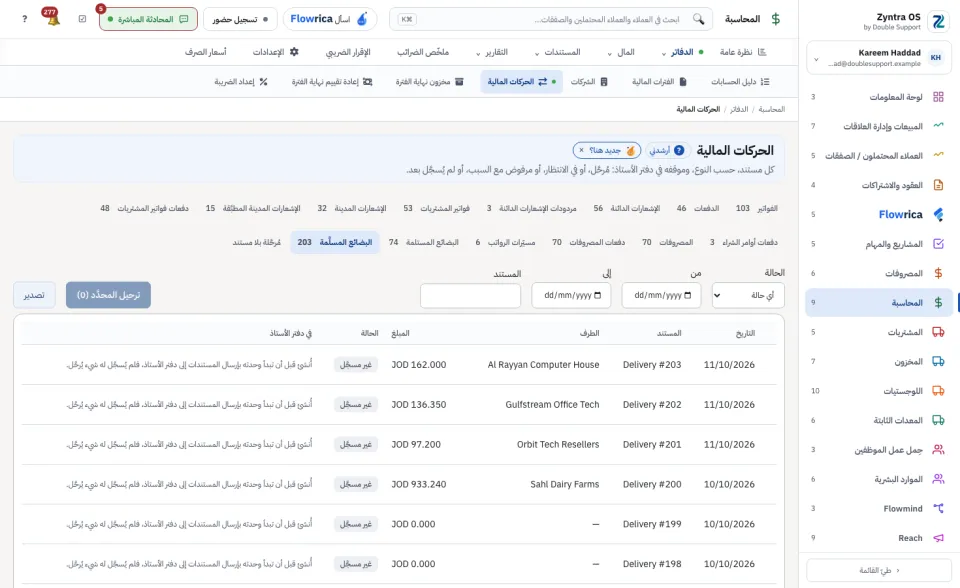Click the الشركات building icon
Viewport: 960px width, 588px height.
click(x=604, y=81)
